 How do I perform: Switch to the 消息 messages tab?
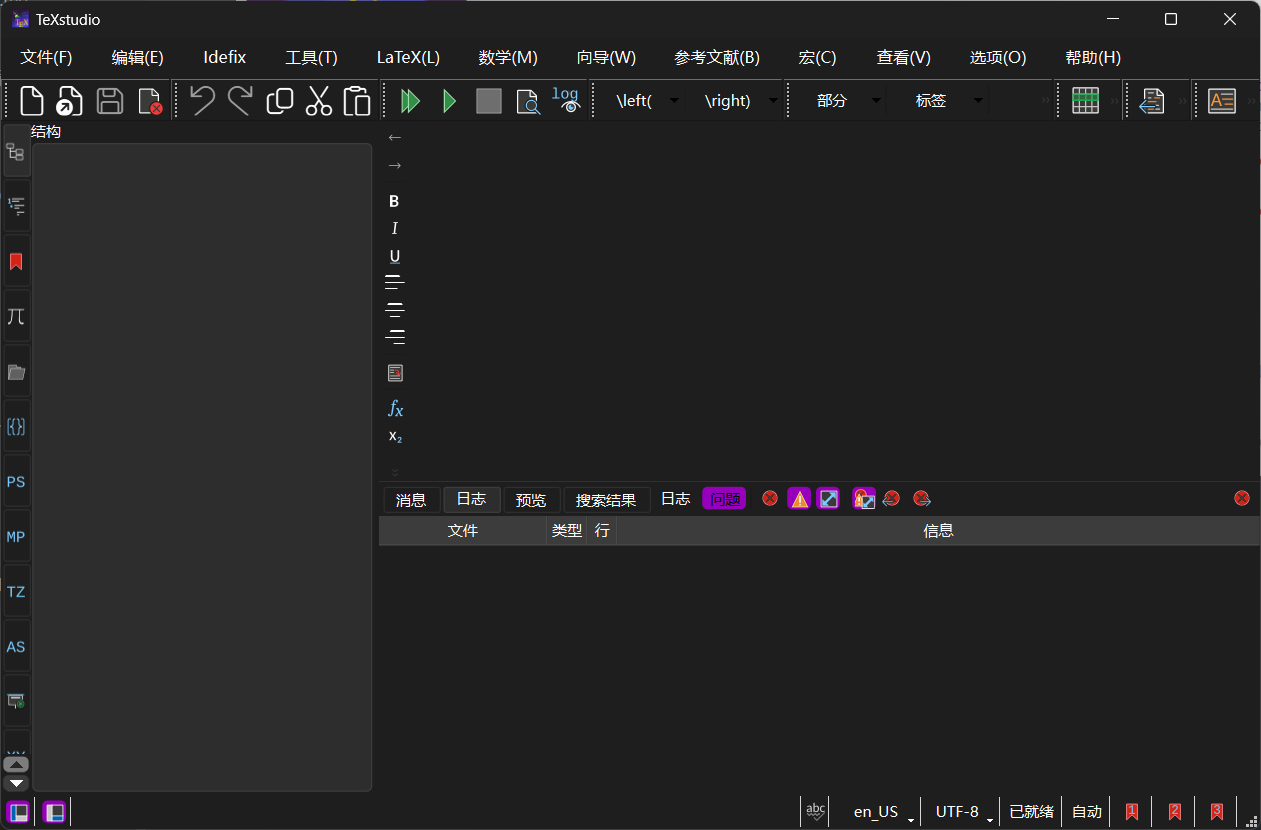coord(411,500)
